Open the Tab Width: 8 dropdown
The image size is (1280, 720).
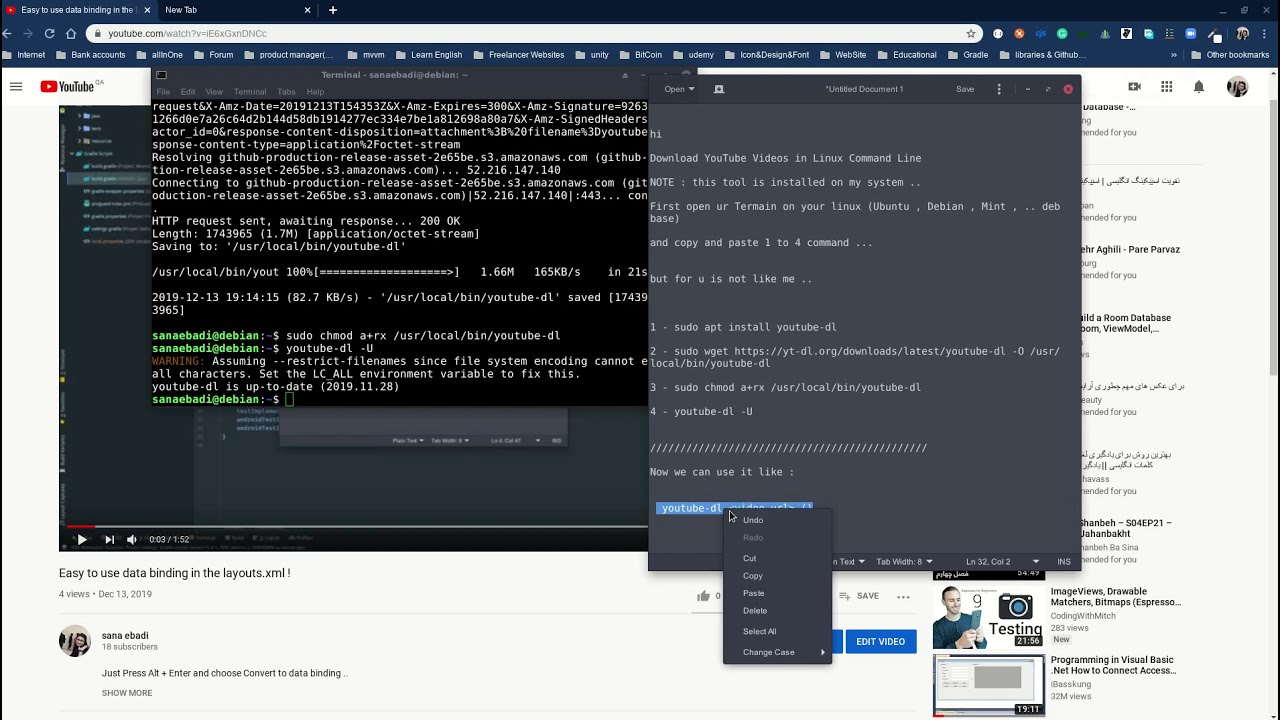coord(904,562)
